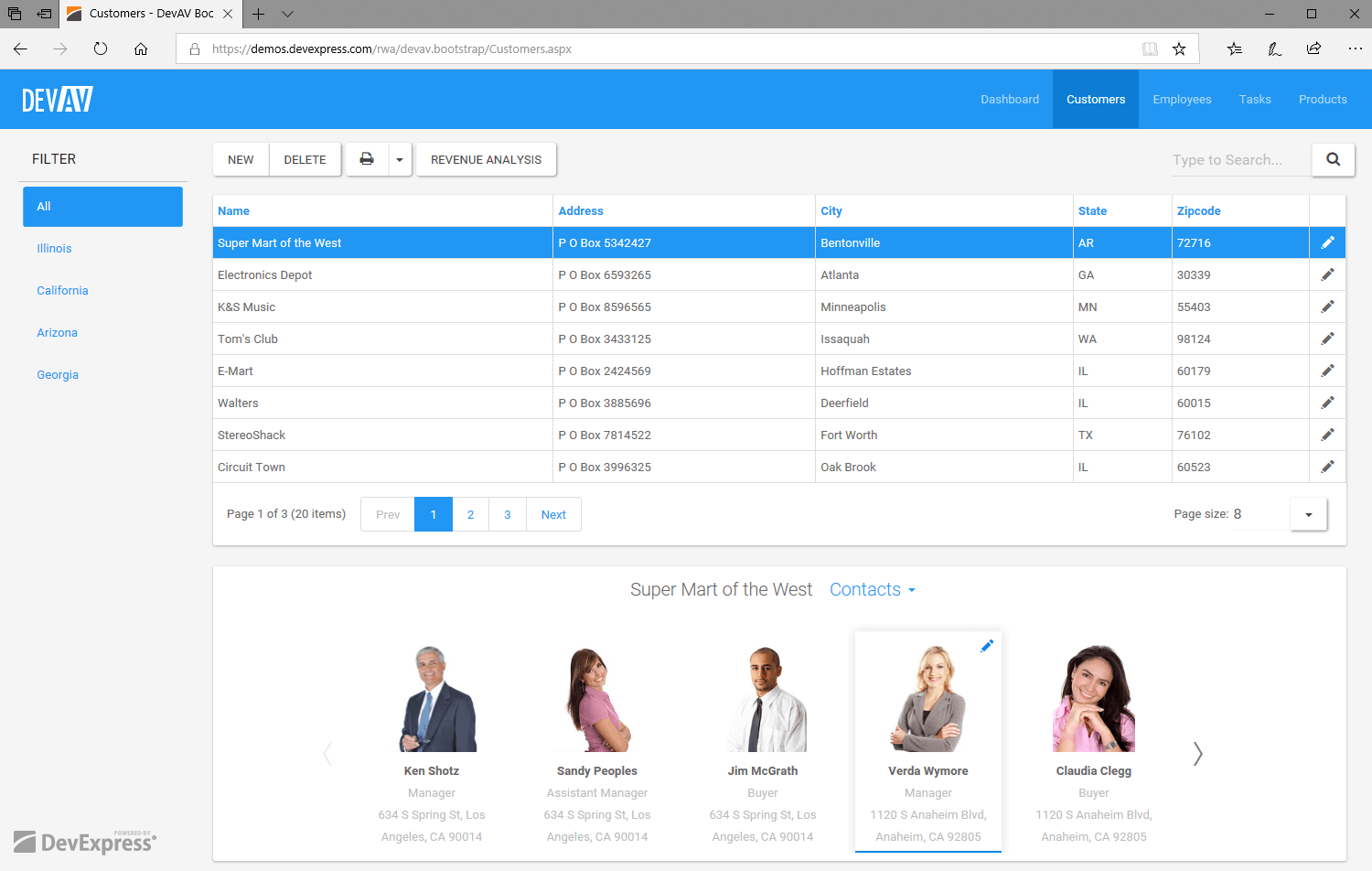Viewport: 1372px width, 871px height.
Task: Go to page 2 of results
Action: pyautogui.click(x=470, y=514)
